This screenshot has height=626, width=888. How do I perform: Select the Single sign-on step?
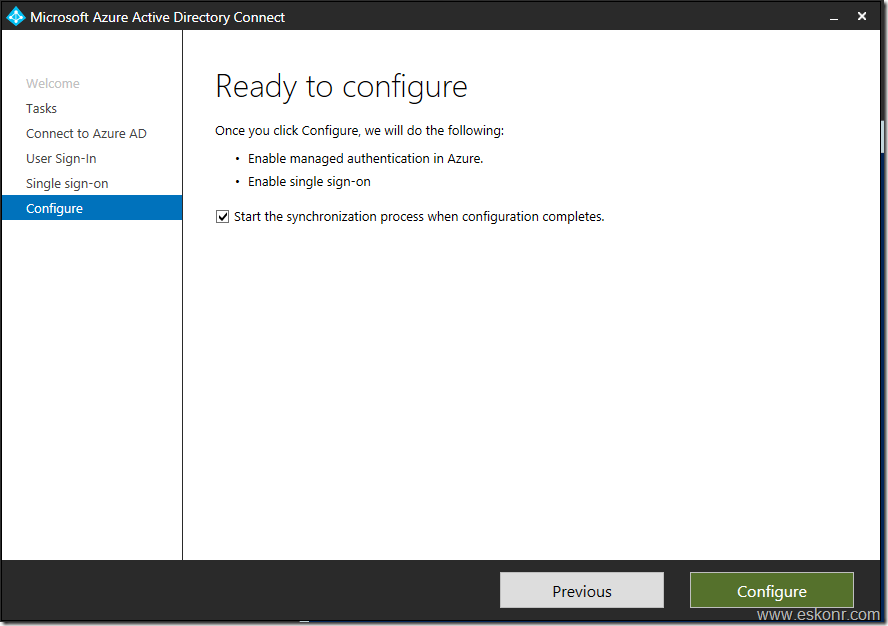tap(67, 183)
